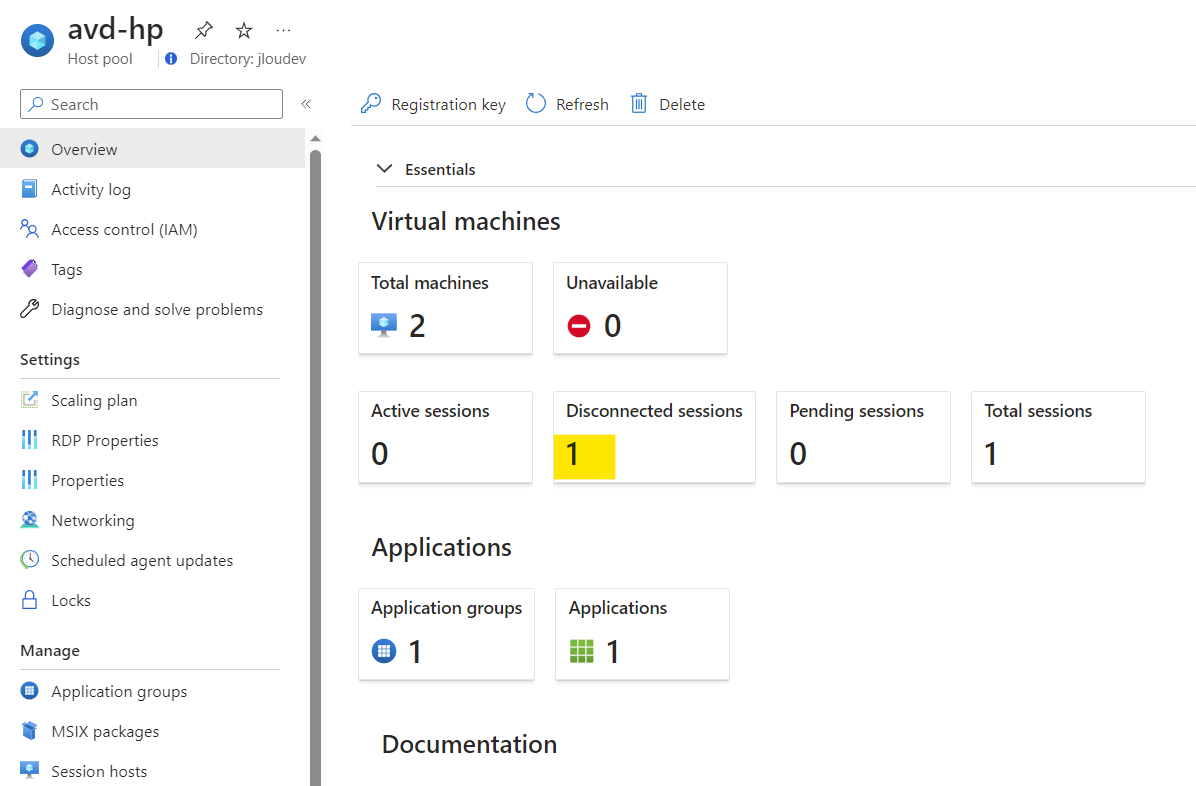Click the Refresh circular arrow icon
The image size is (1196, 786).
(536, 104)
